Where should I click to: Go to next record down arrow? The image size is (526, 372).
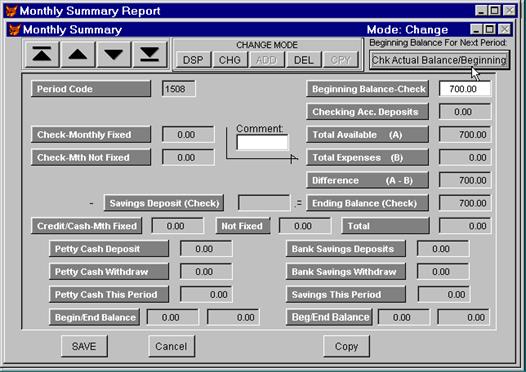pos(113,54)
